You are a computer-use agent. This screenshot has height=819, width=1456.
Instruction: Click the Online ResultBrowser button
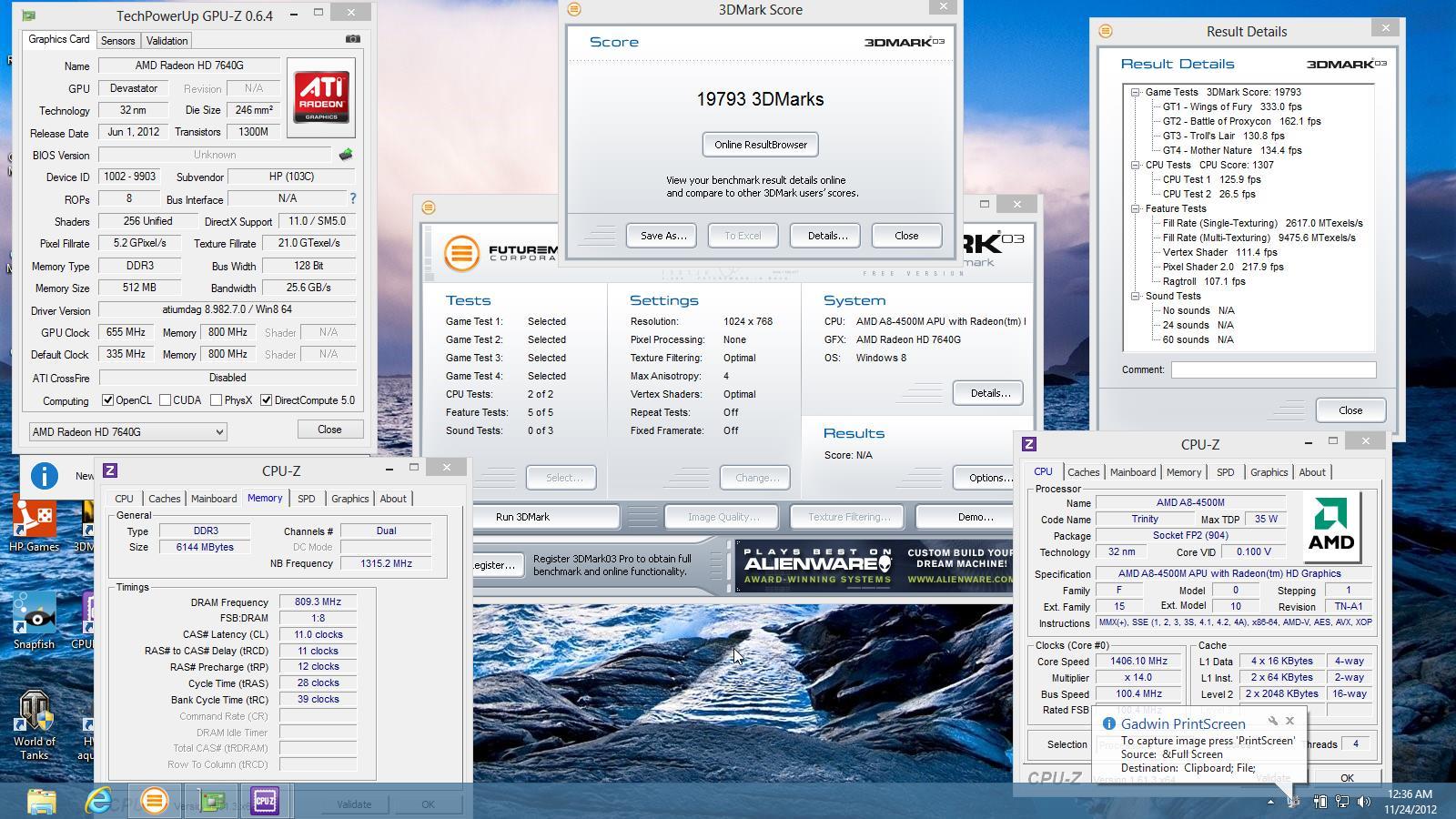point(760,145)
